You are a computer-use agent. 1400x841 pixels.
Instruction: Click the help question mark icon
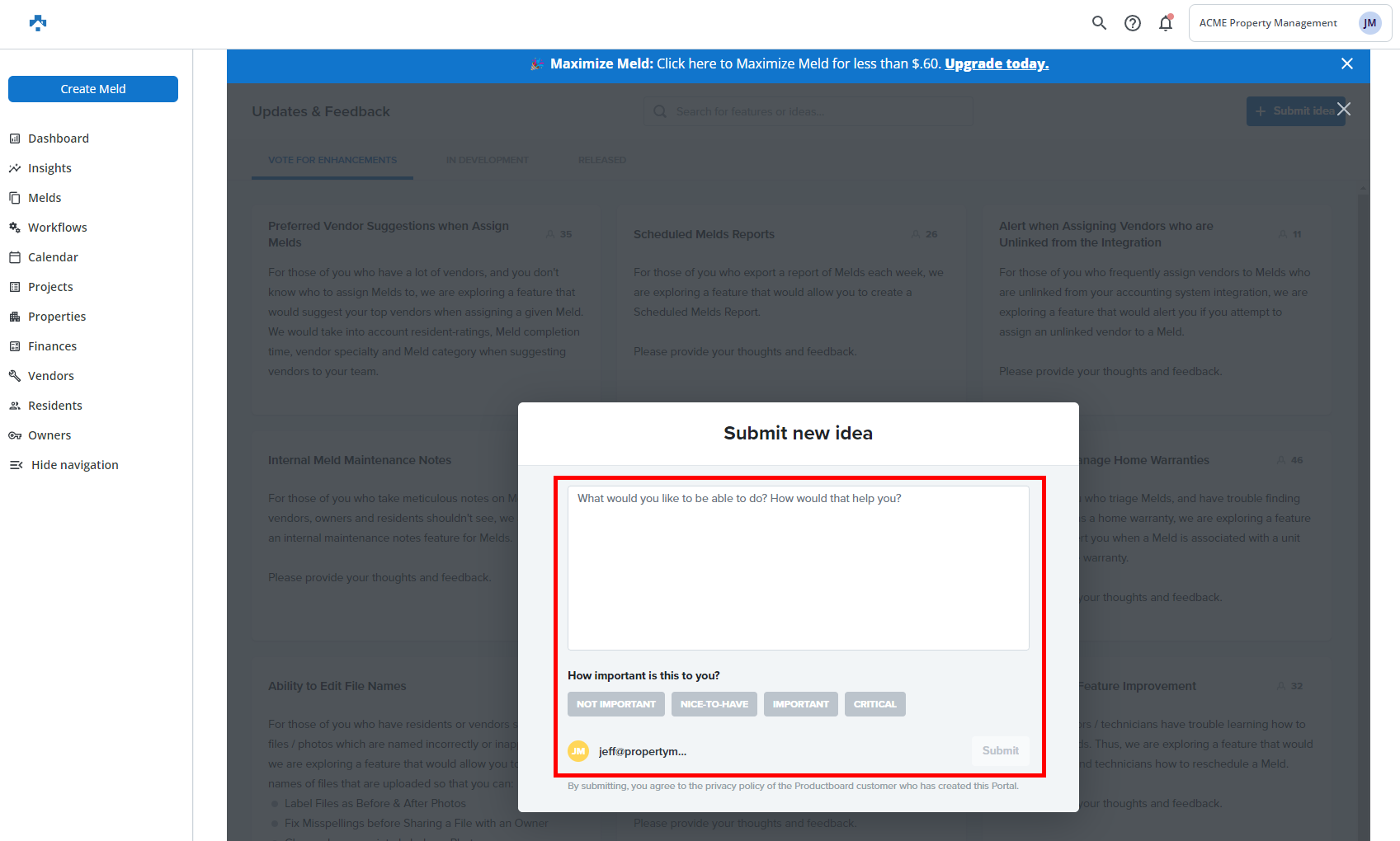pos(1132,22)
